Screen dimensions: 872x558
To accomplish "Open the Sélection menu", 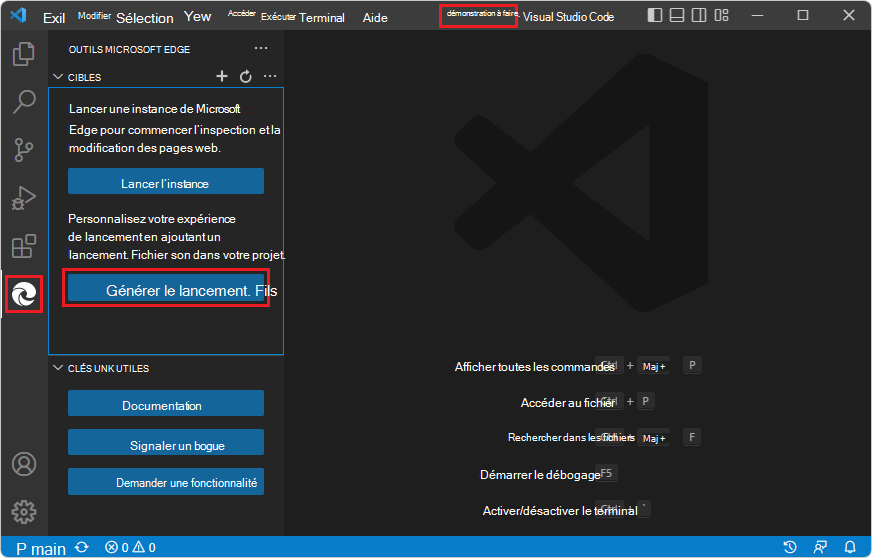I will point(145,18).
